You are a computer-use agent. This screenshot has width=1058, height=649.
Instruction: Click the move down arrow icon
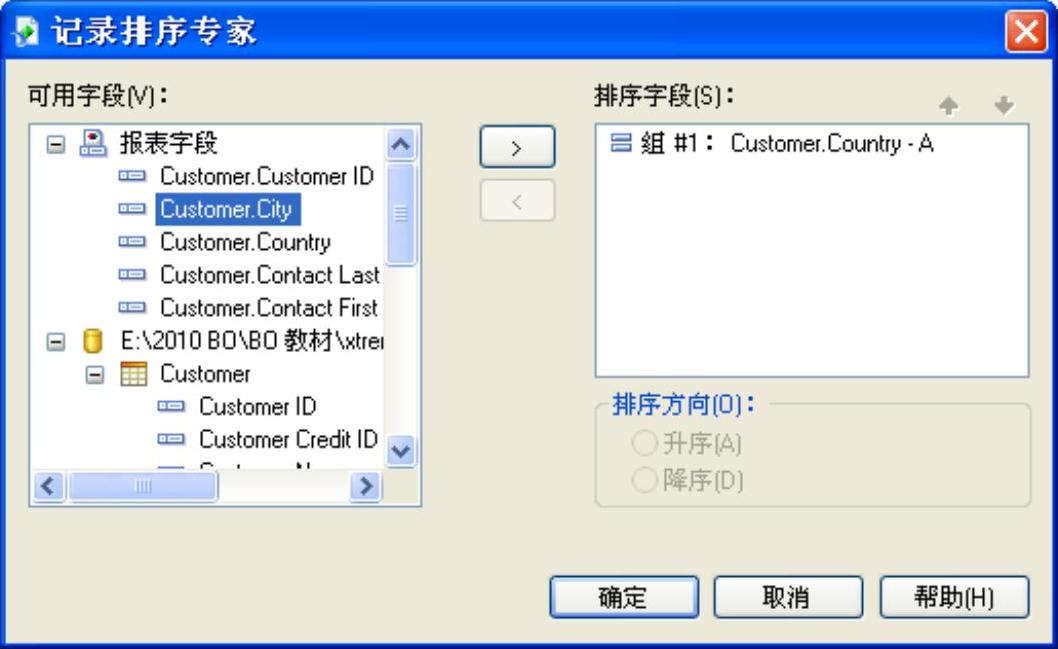[1004, 105]
